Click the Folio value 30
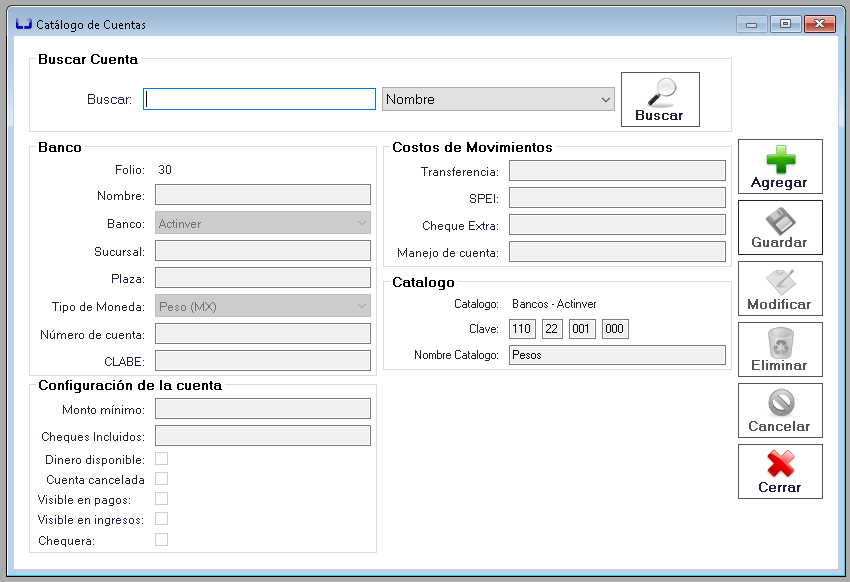The height and width of the screenshot is (582, 850). point(165,170)
